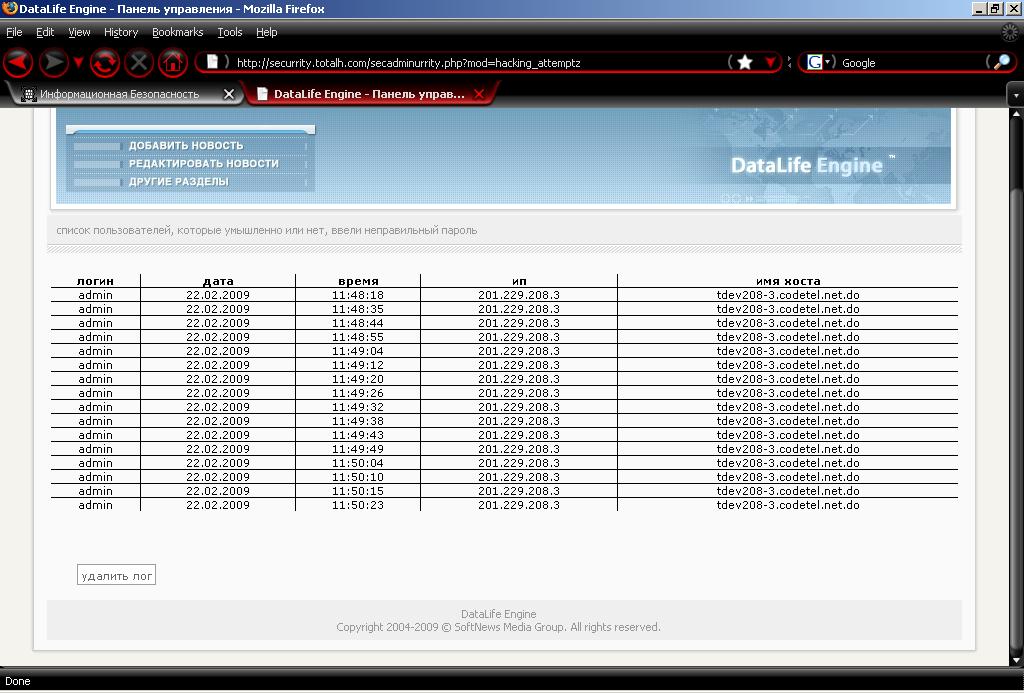Image resolution: width=1024 pixels, height=693 pixels.
Task: Select time cell 11:49:12
Action: (358, 365)
